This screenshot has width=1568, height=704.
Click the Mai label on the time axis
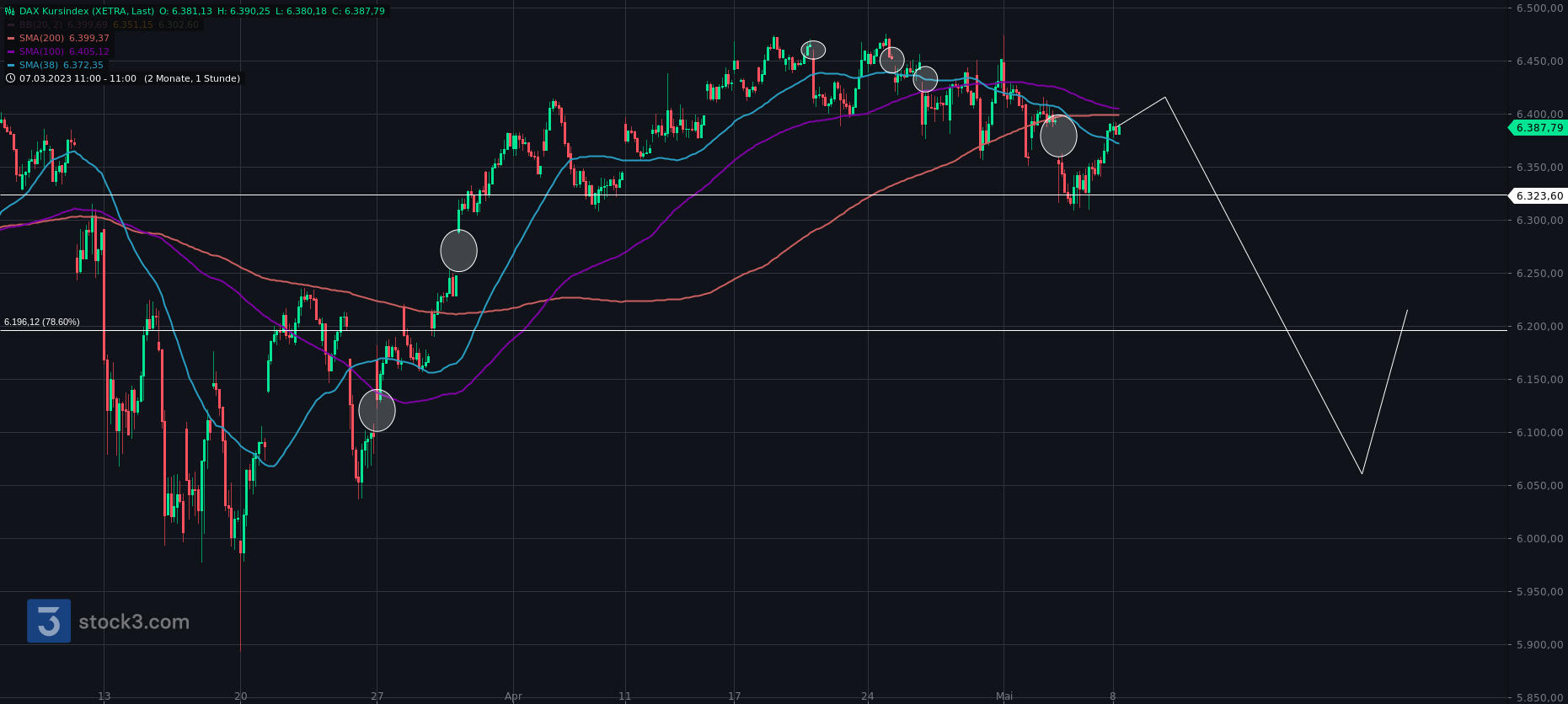pyautogui.click(x=1003, y=696)
